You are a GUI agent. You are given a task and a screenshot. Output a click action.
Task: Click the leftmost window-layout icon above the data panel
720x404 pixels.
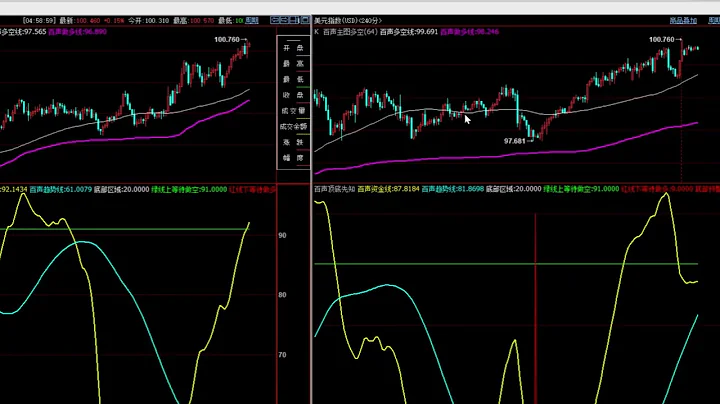click(275, 20)
